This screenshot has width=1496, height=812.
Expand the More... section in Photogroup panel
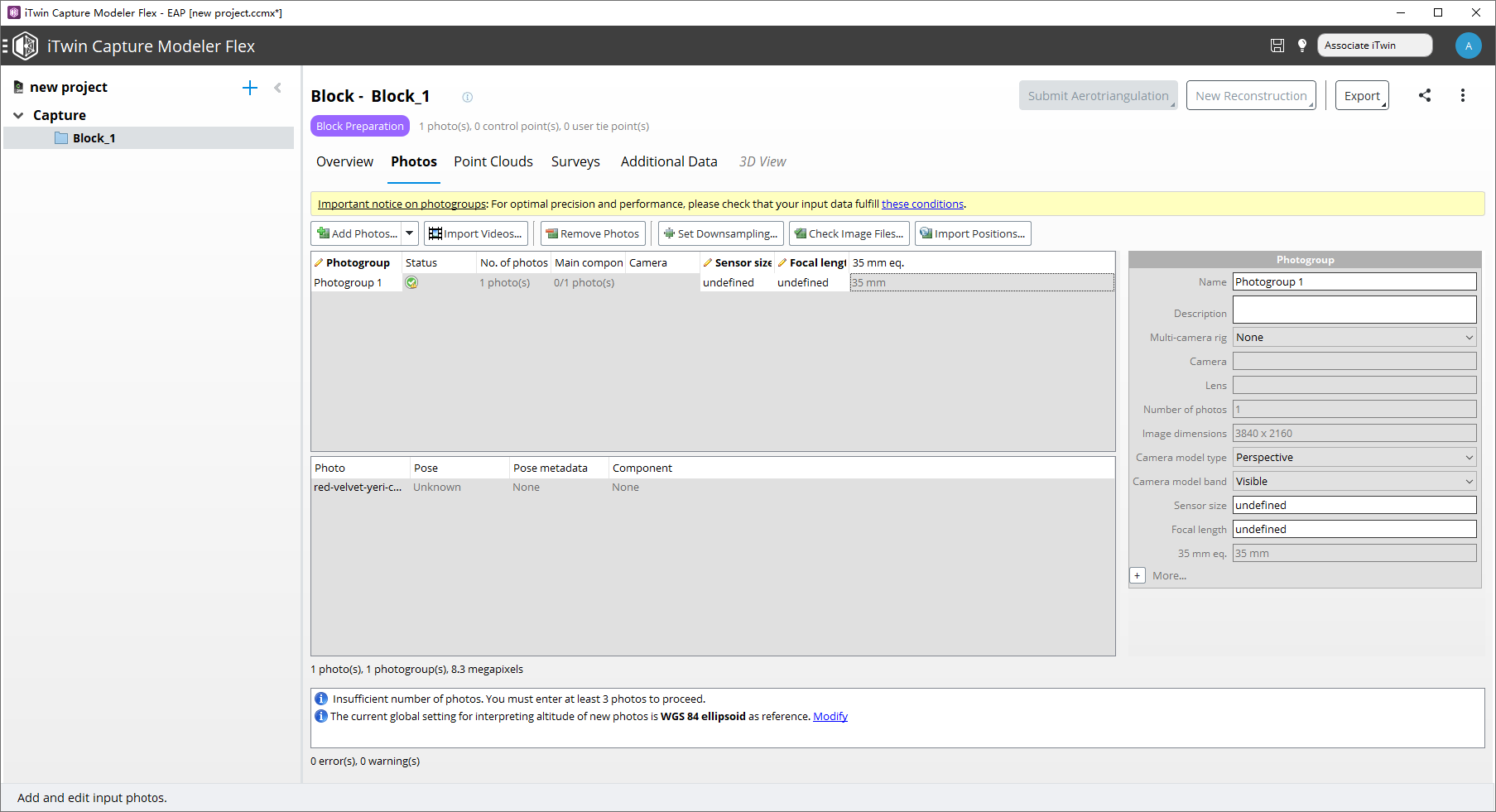click(x=1138, y=575)
